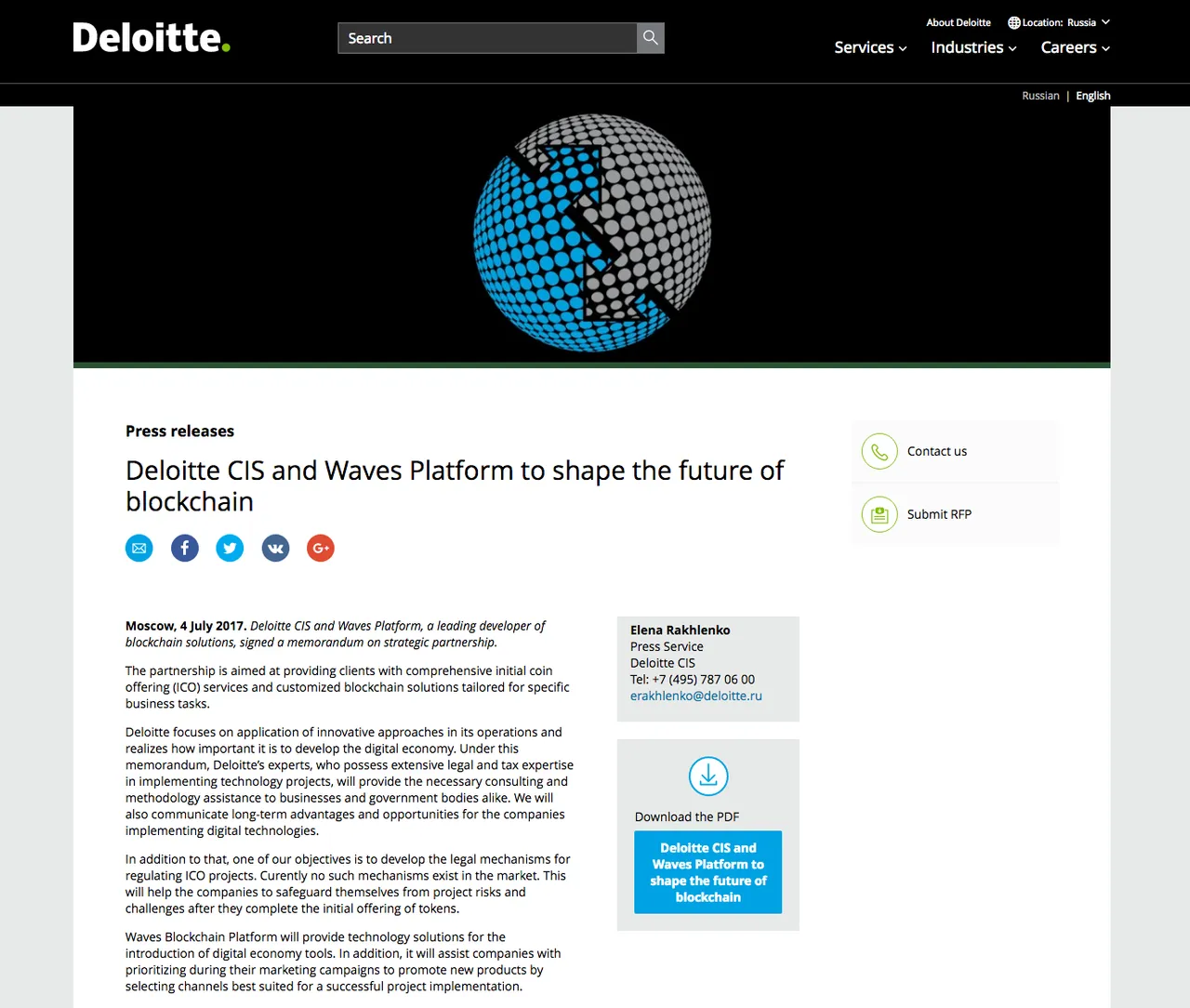Share on Facebook icon
This screenshot has height=1008, width=1190.
(185, 549)
